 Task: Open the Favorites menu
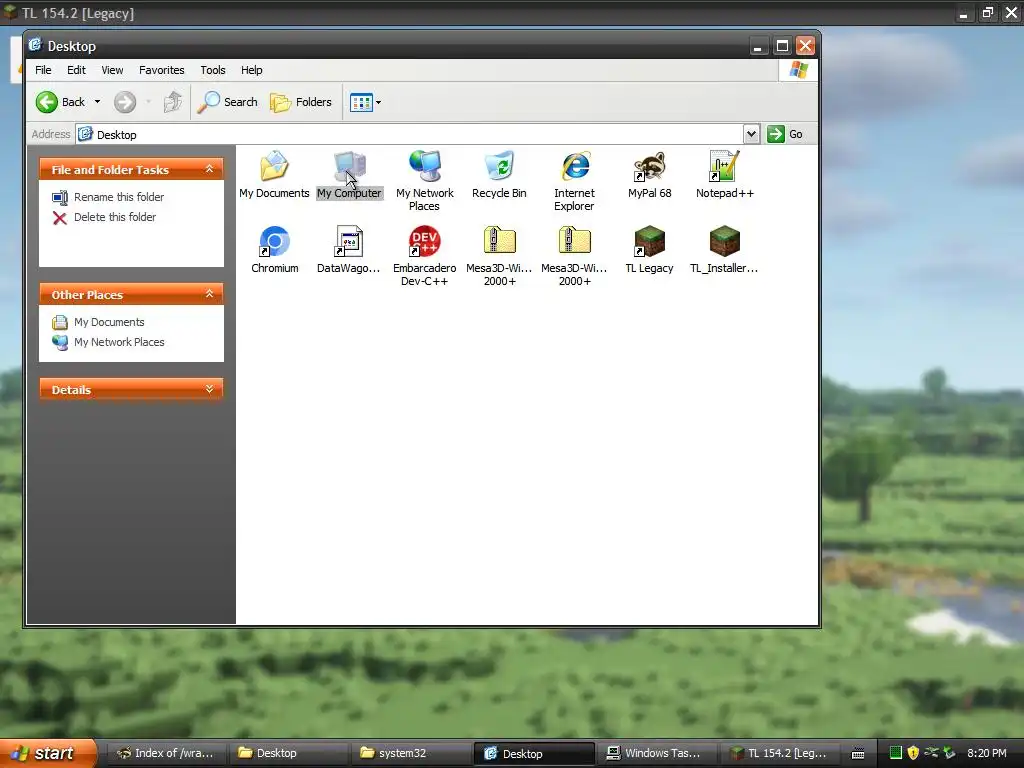161,70
